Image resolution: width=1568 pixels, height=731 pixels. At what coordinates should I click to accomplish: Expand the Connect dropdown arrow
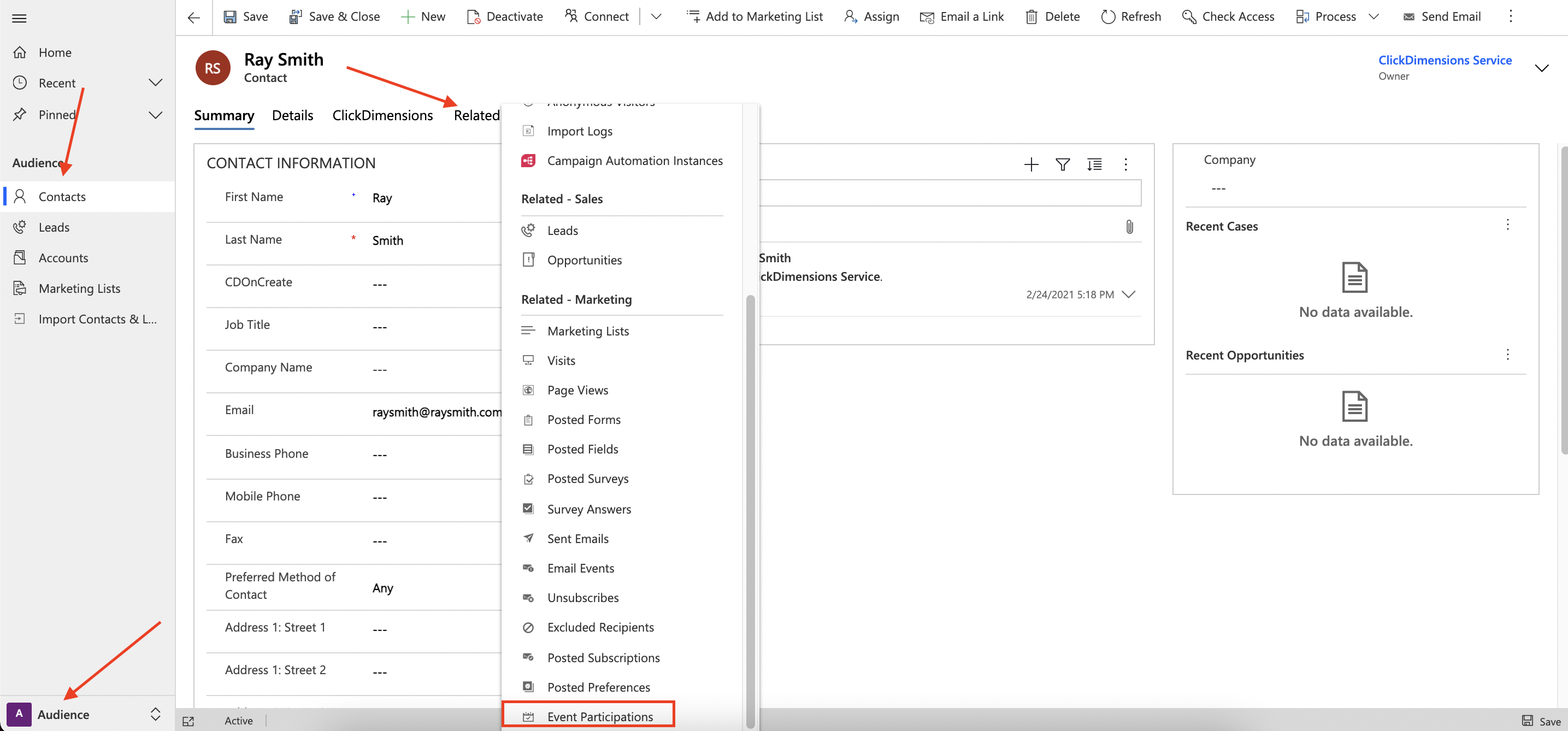click(x=656, y=17)
